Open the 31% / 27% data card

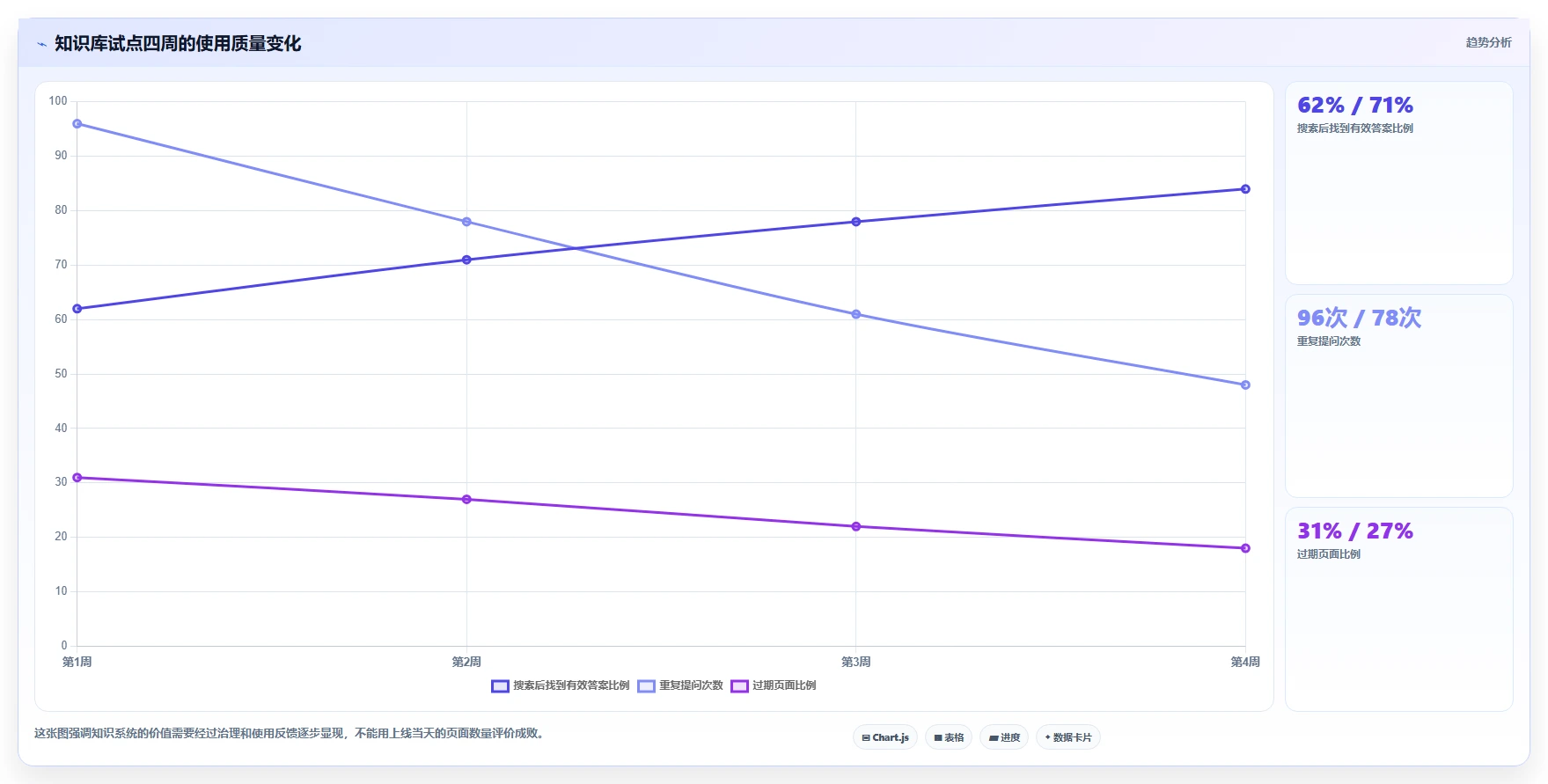[1399, 609]
